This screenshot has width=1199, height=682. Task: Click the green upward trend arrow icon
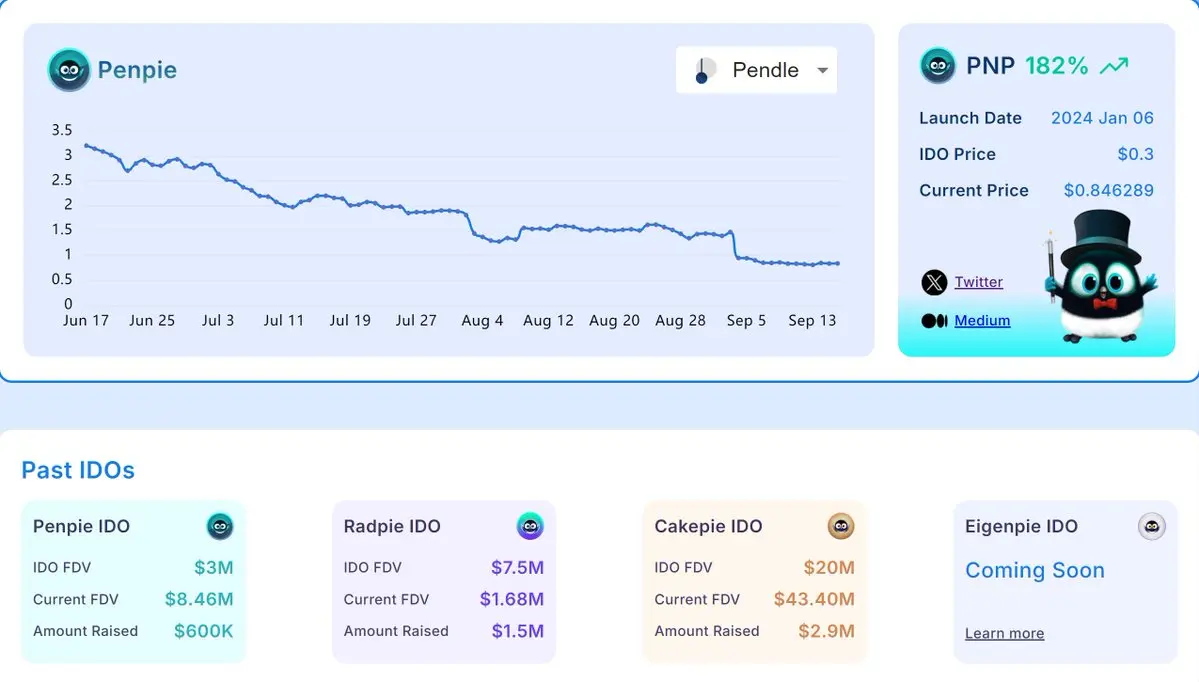point(1114,66)
